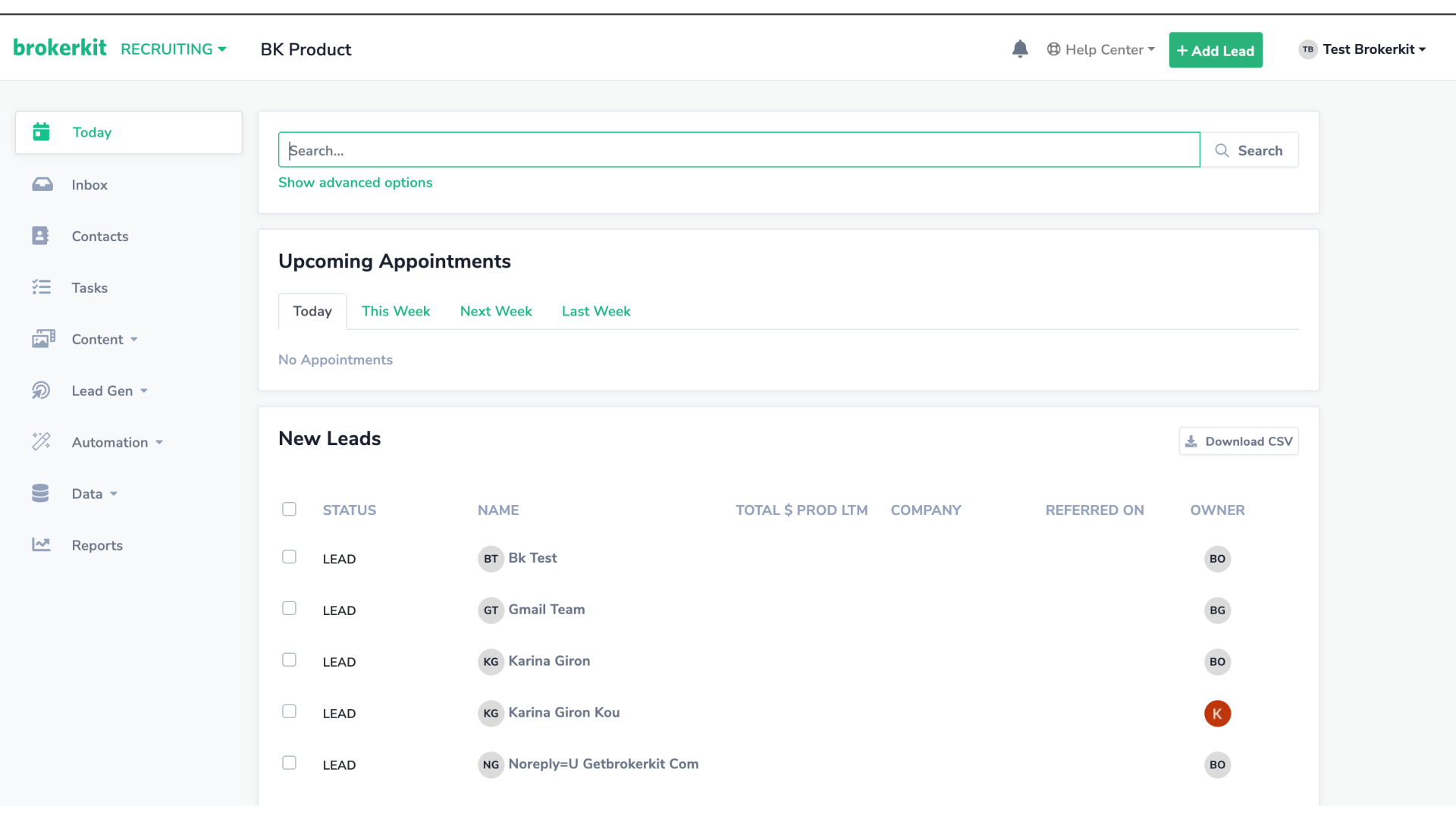Open Contacts via its address book icon
This screenshot has height=819, width=1456.
click(x=41, y=236)
